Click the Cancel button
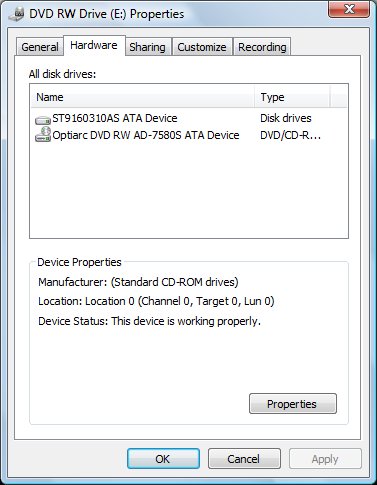Image resolution: width=377 pixels, height=485 pixels. (x=244, y=459)
